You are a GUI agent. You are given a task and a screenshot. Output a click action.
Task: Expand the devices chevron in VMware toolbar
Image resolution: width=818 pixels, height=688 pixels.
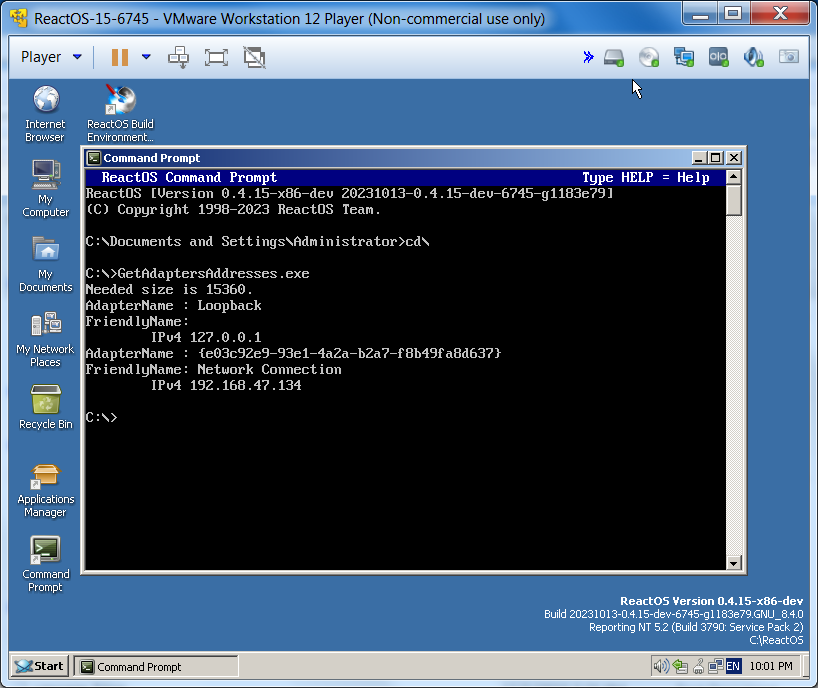click(x=588, y=57)
